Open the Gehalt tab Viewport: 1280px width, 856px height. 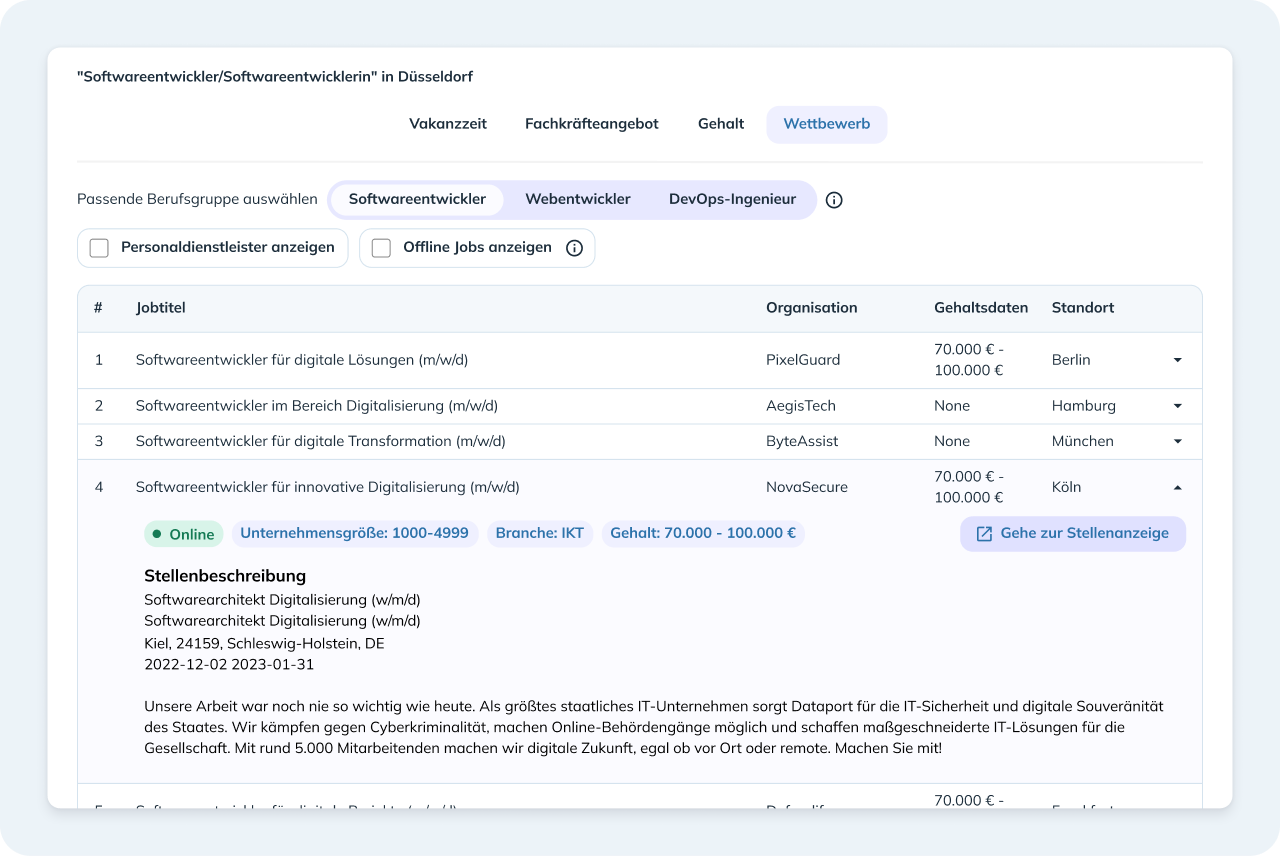721,124
